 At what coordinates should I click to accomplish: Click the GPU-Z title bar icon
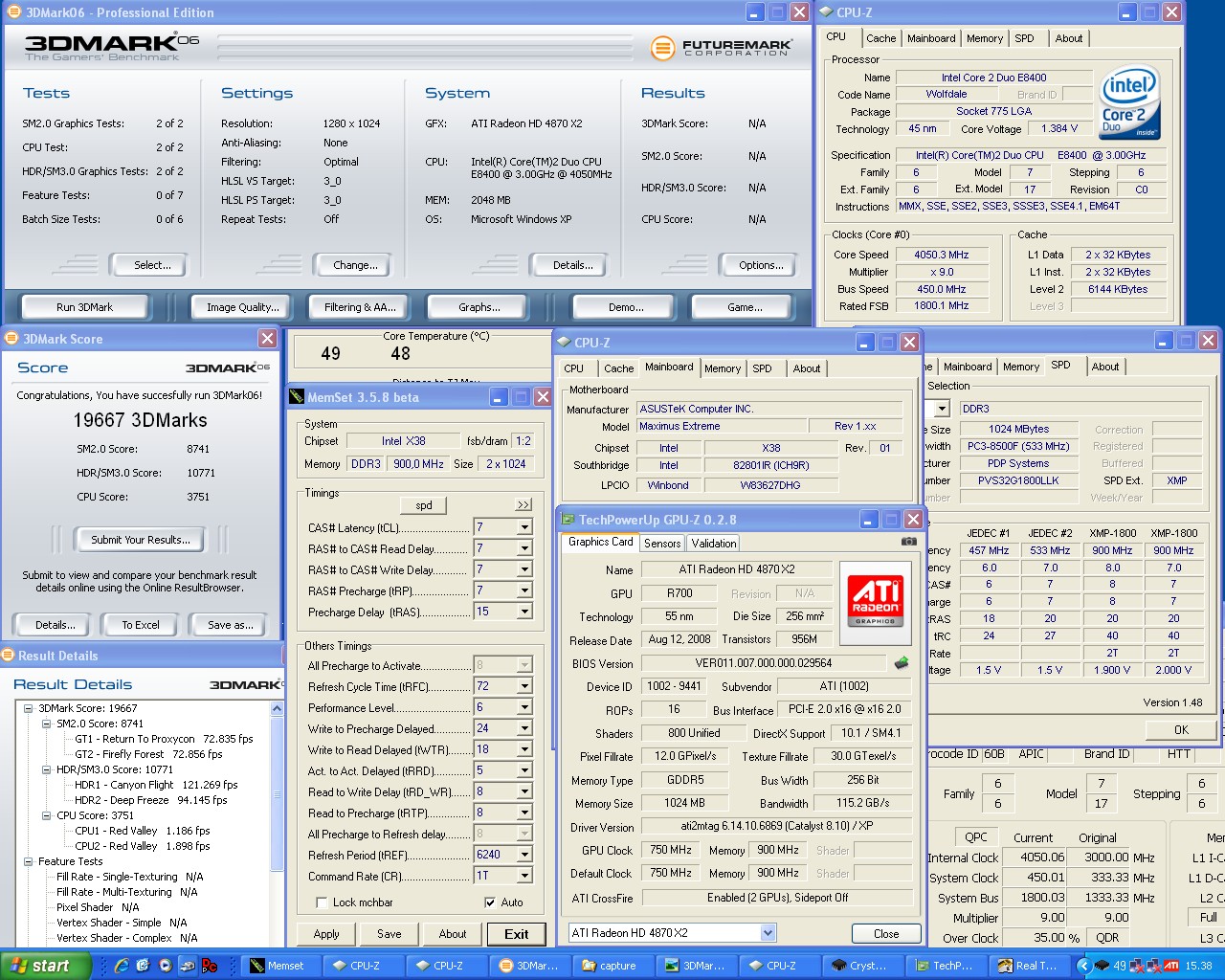click(x=568, y=520)
